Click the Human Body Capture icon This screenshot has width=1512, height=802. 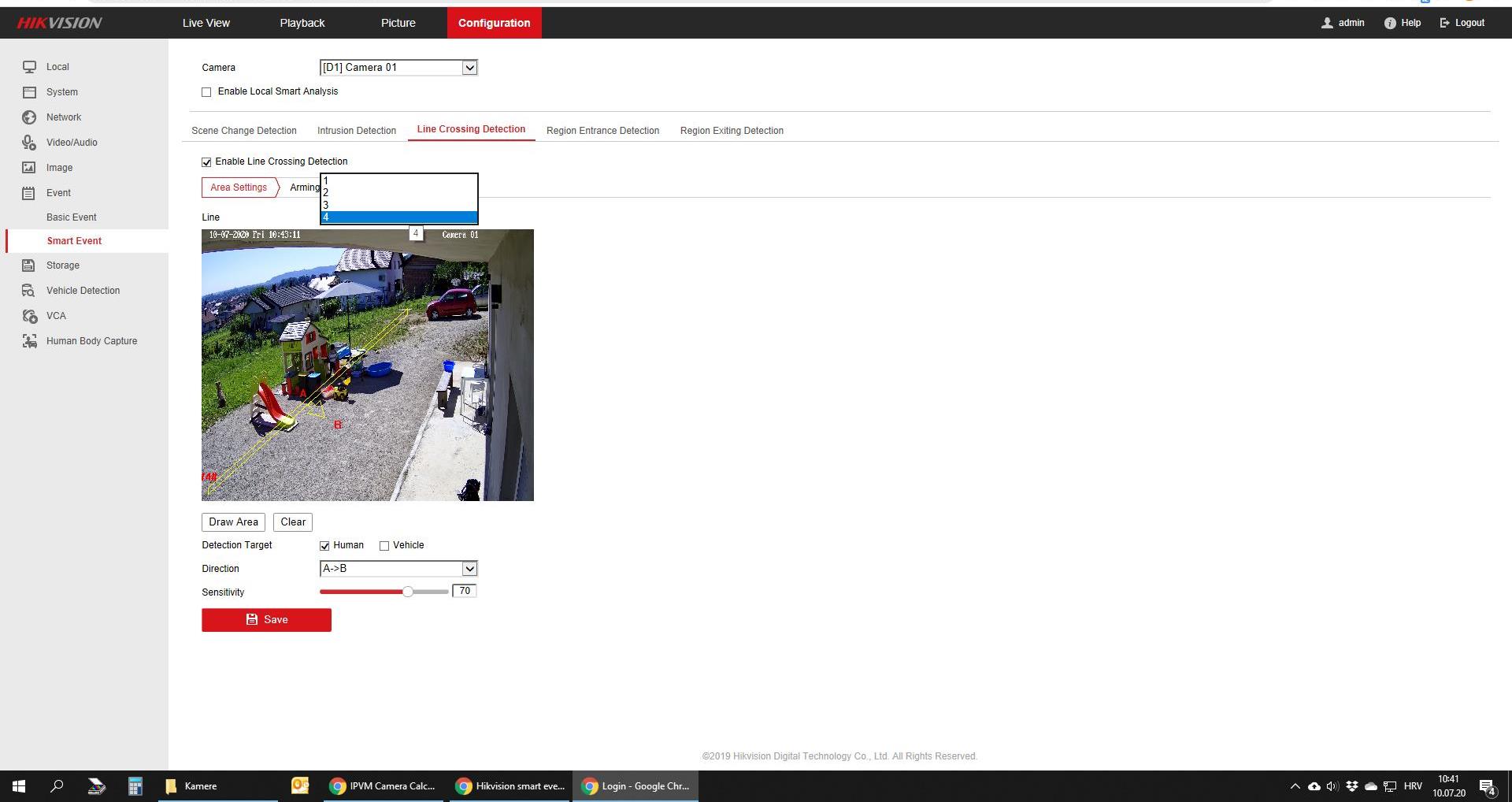[x=29, y=341]
